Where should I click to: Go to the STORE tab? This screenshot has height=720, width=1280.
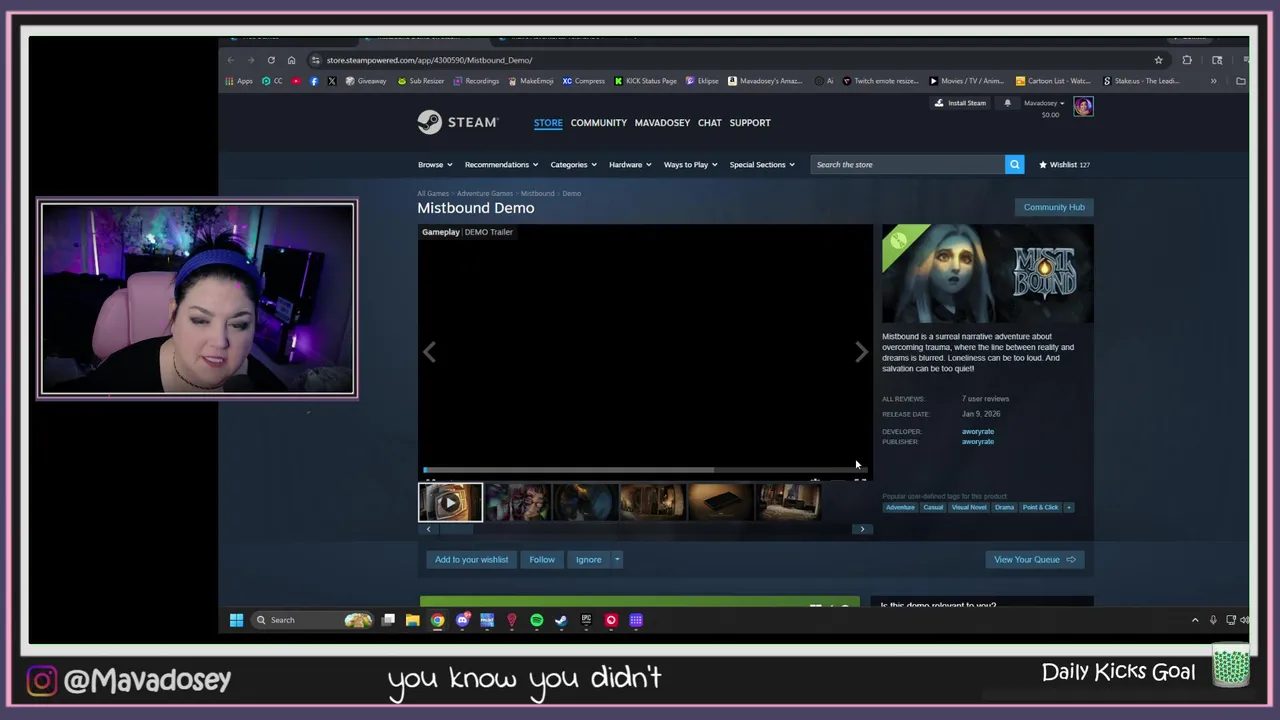[548, 123]
